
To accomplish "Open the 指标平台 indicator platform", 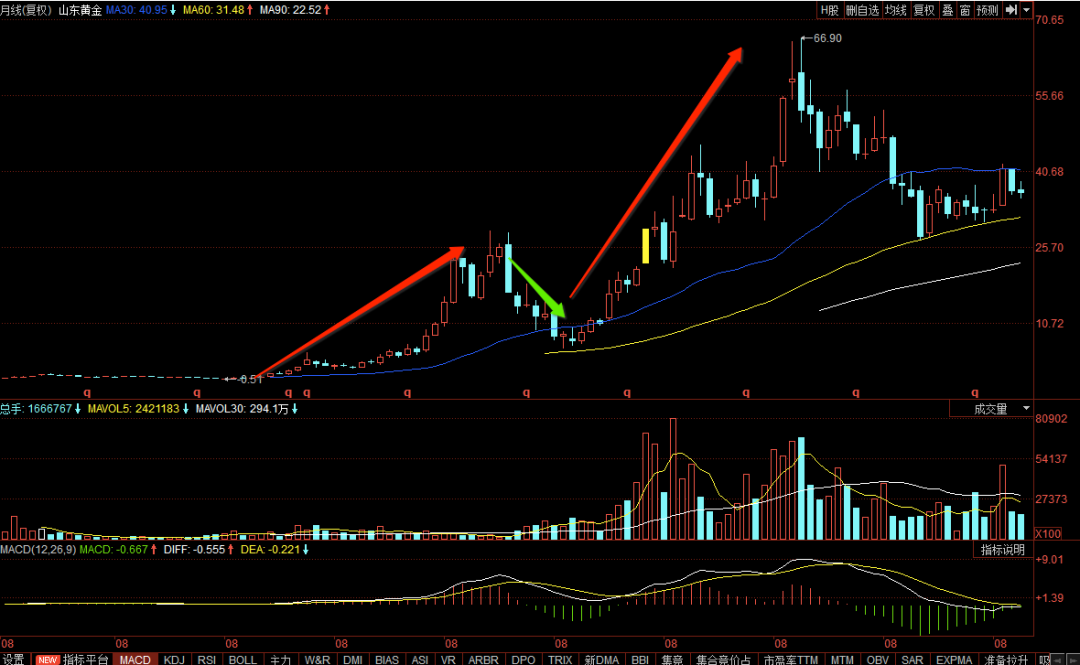I will [x=72, y=659].
